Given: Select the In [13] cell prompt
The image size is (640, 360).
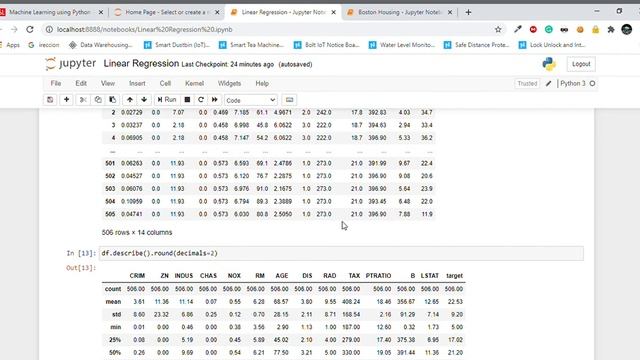Looking at the screenshot, I should tap(81, 253).
